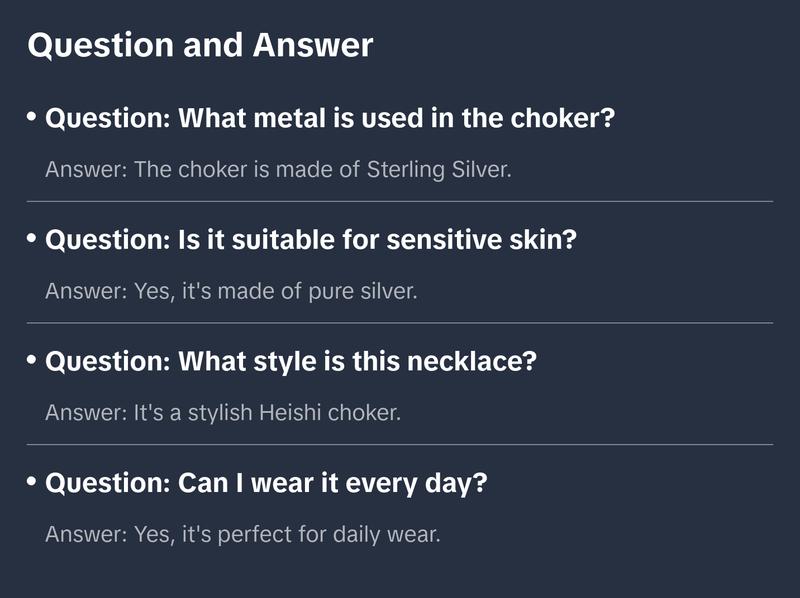Select the choker metal question
Viewport: 800px width, 598px height.
(330, 118)
